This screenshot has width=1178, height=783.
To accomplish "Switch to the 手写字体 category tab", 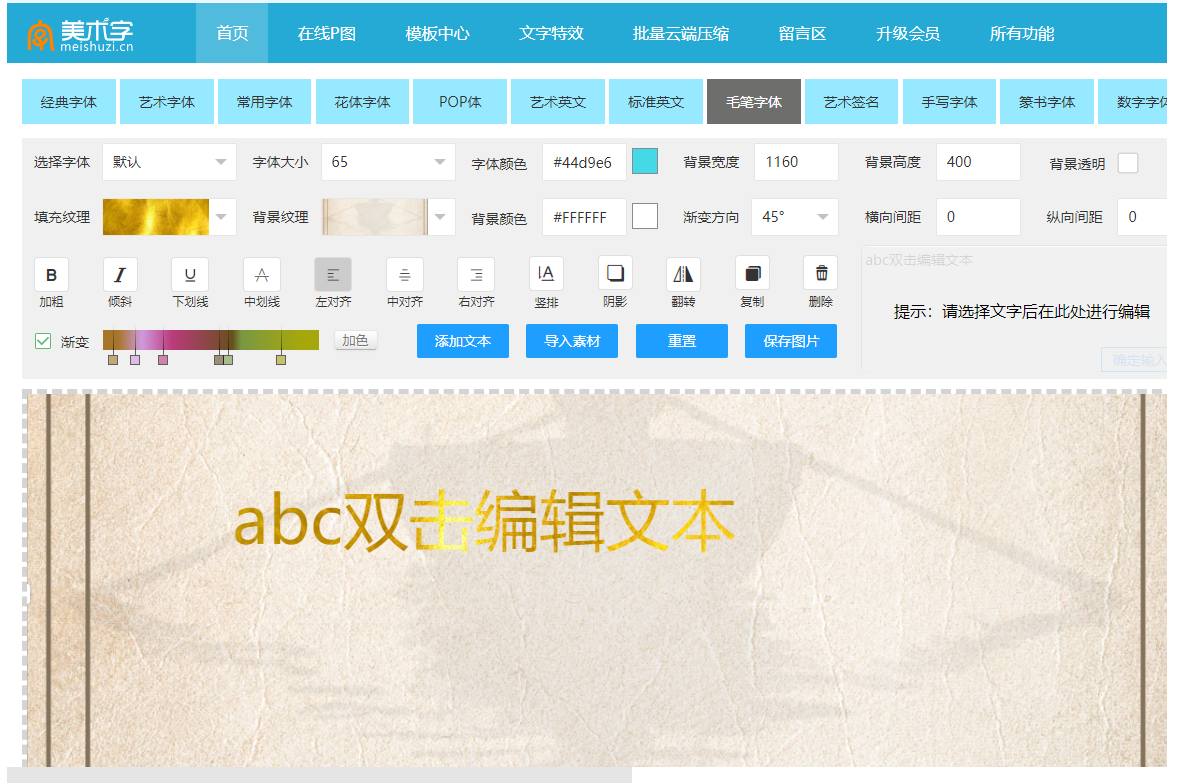I will [950, 101].
